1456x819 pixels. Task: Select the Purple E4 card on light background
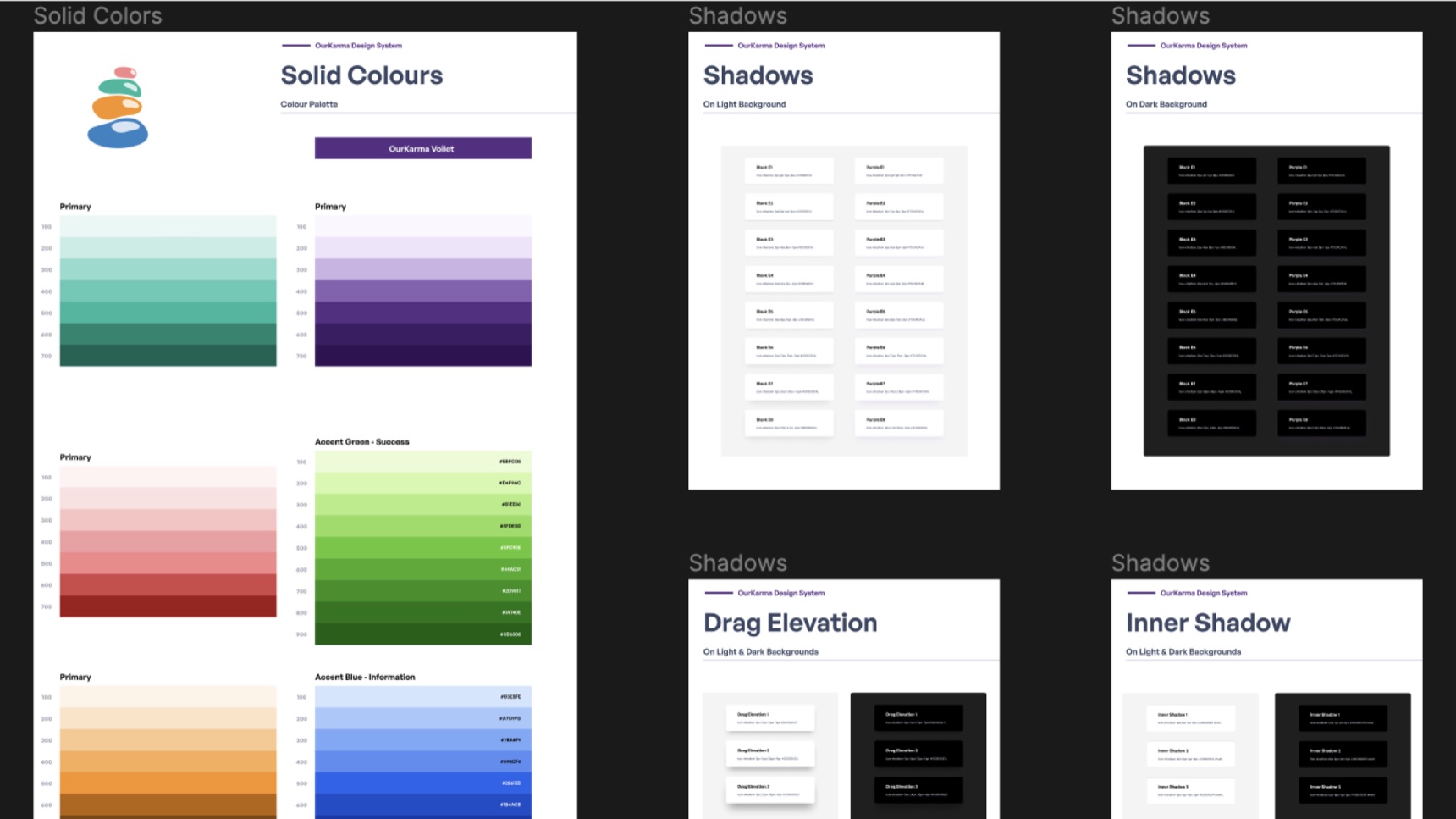click(899, 279)
